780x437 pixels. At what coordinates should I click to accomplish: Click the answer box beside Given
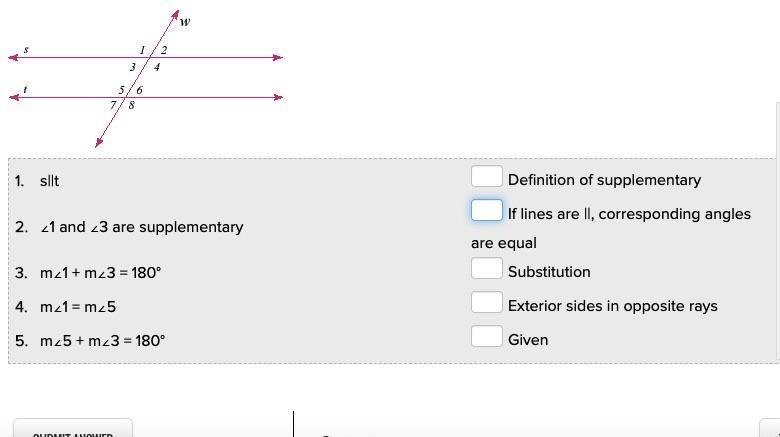pos(486,337)
